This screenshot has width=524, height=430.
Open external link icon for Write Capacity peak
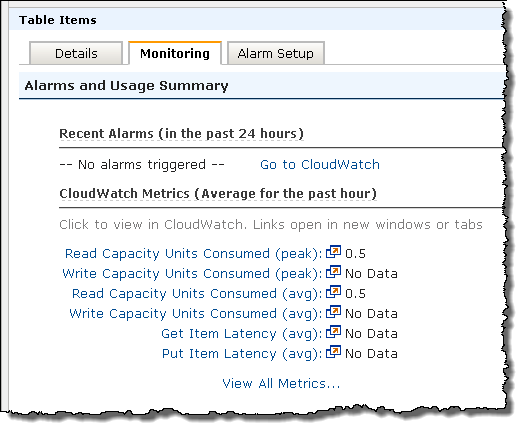tap(333, 272)
